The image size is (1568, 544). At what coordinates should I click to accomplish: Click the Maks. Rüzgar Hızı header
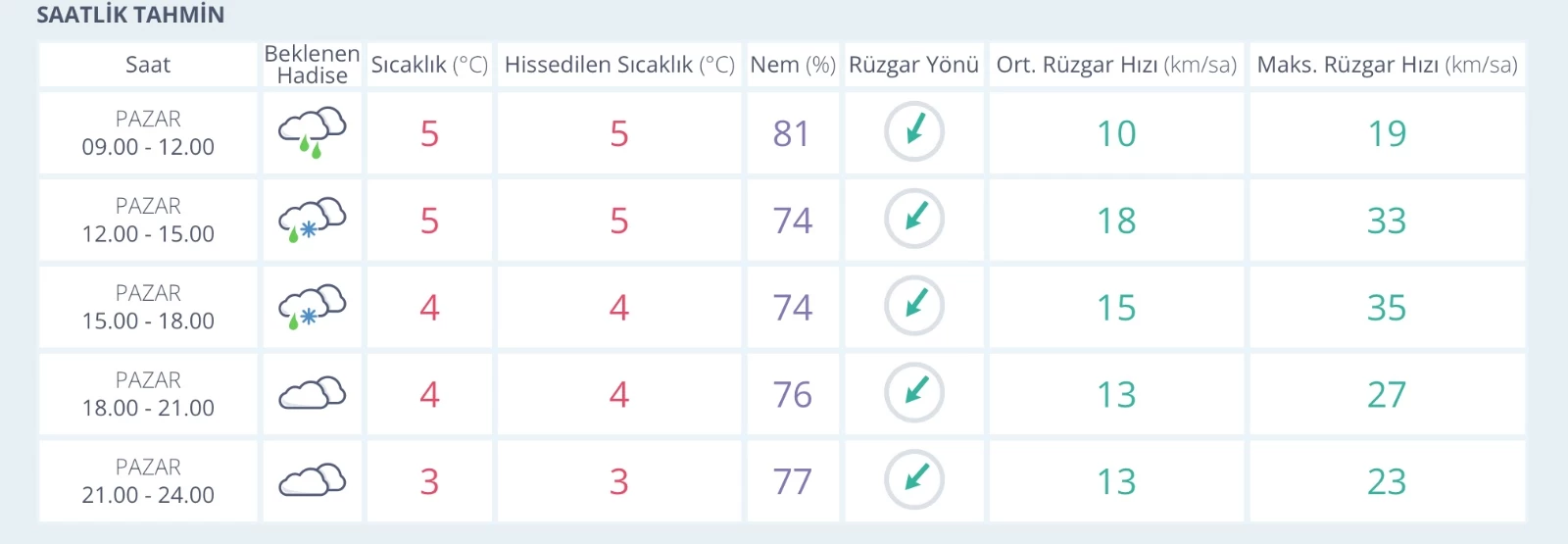[x=1387, y=65]
